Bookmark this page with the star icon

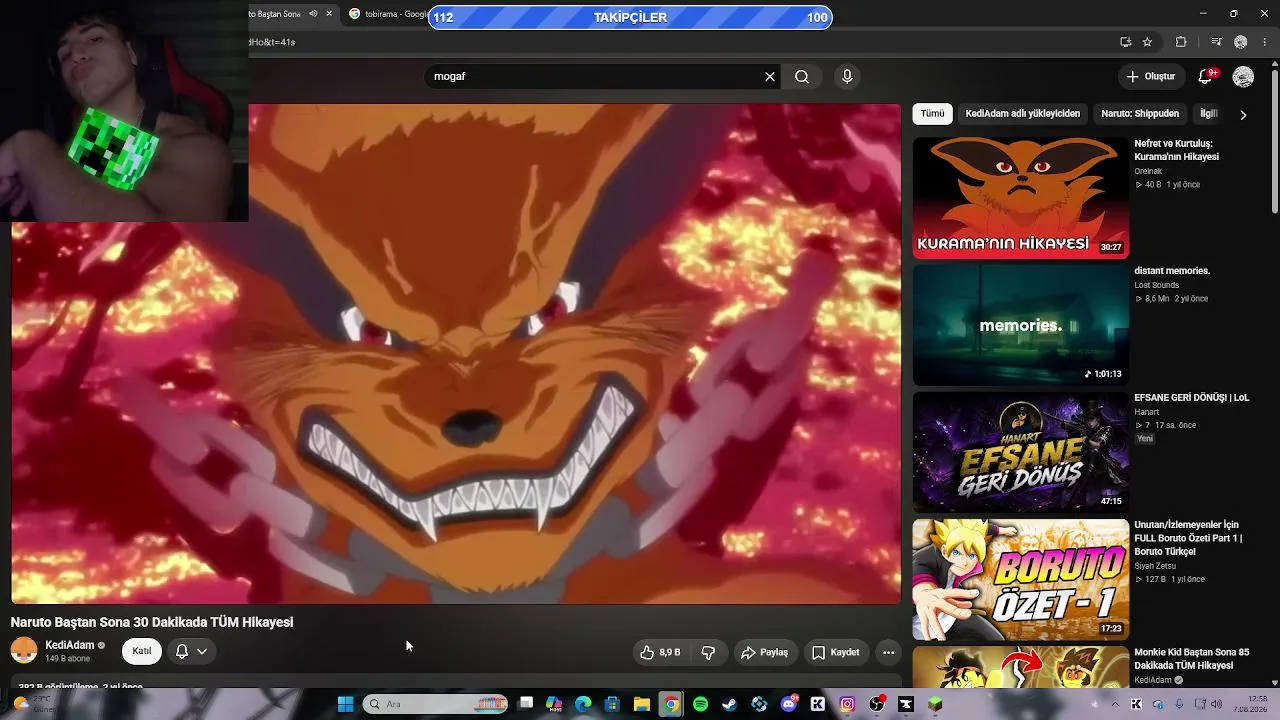1147,42
